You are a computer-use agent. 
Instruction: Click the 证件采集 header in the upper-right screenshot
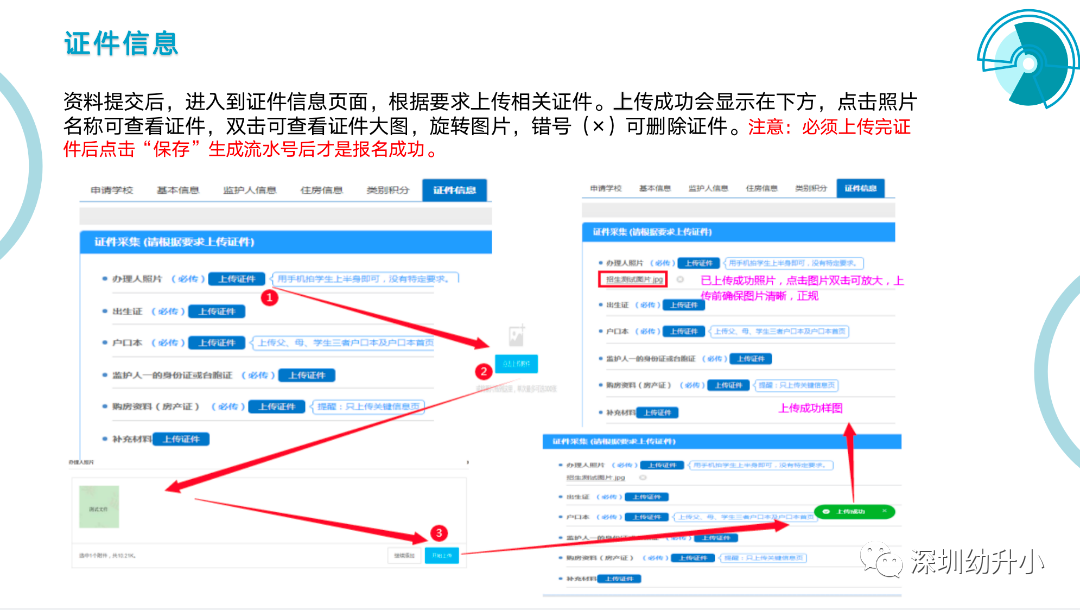pos(738,232)
